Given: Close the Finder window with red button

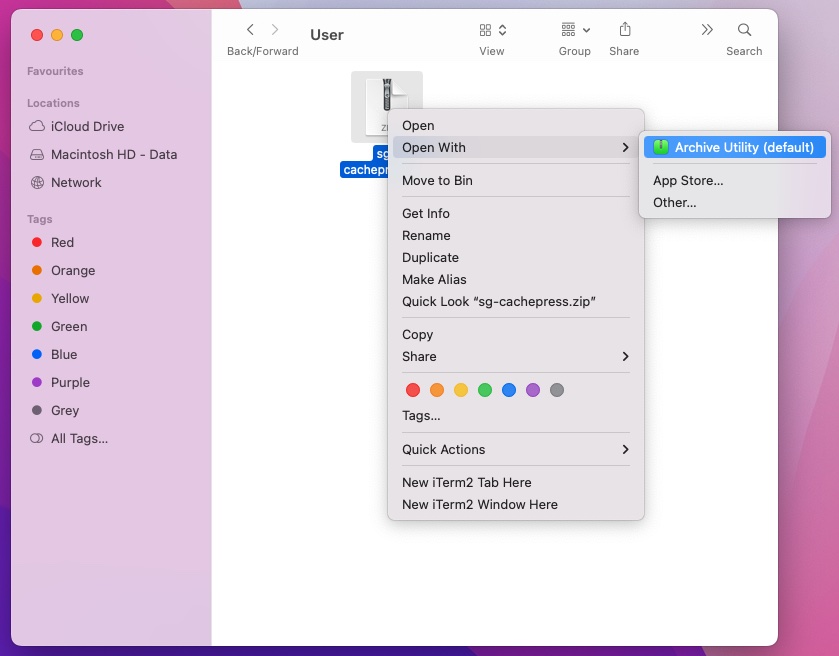Looking at the screenshot, I should pos(37,35).
